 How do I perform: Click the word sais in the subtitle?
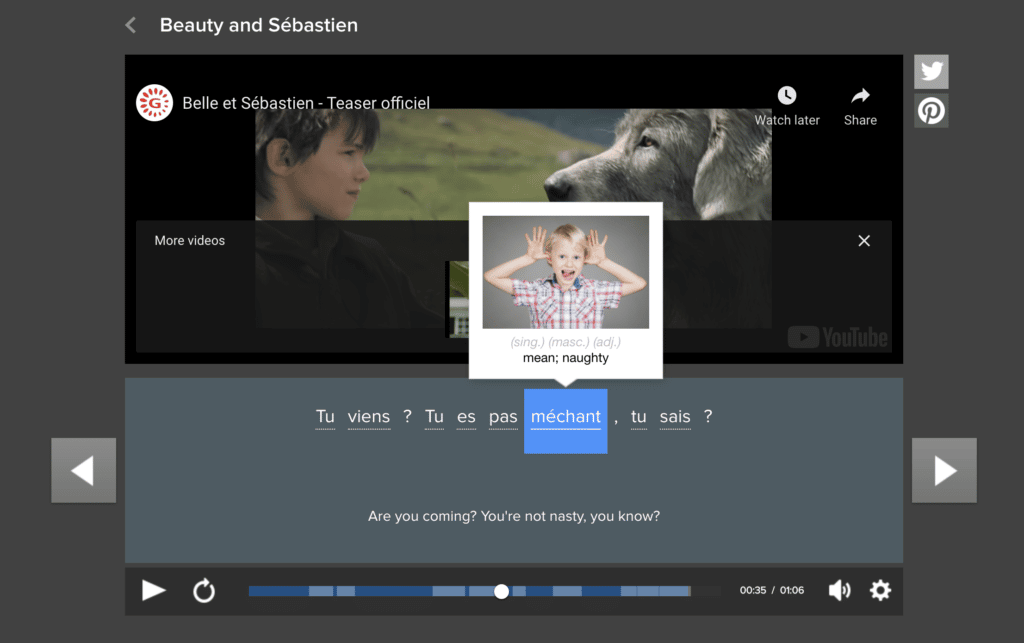click(x=675, y=418)
